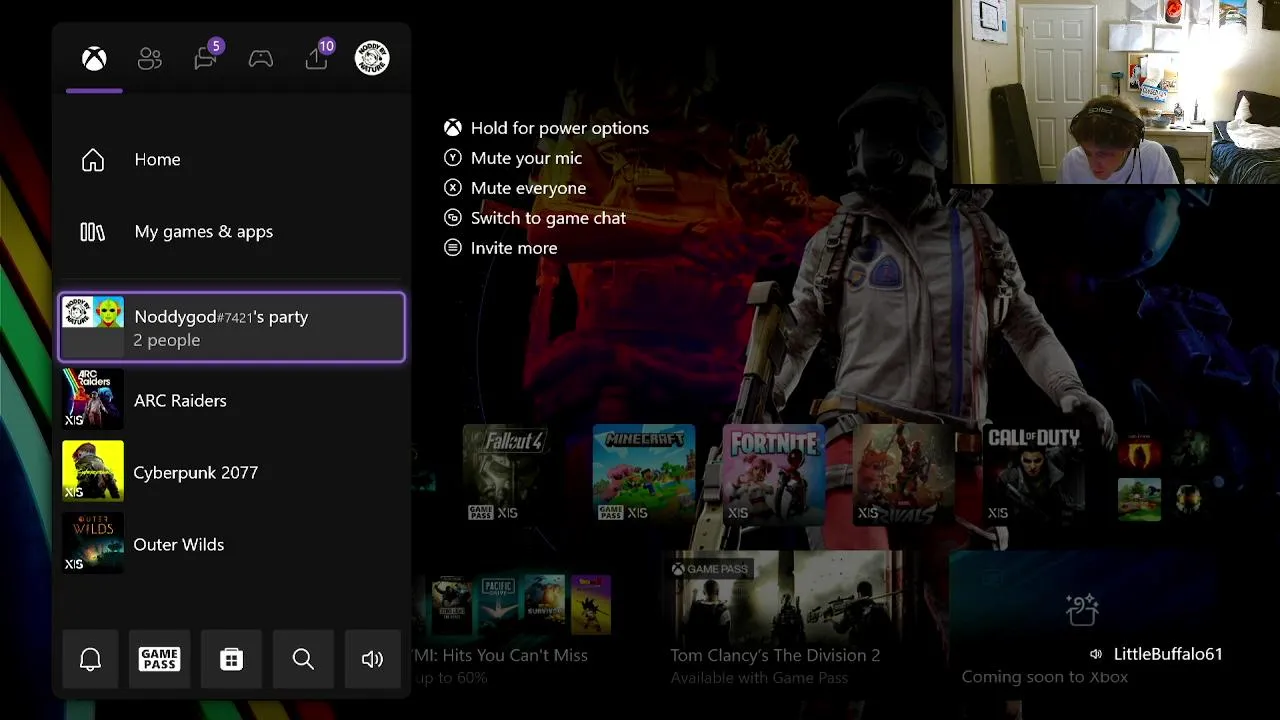Click the GAME PASS badge on Division 2
1280x720 pixels.
click(710, 569)
